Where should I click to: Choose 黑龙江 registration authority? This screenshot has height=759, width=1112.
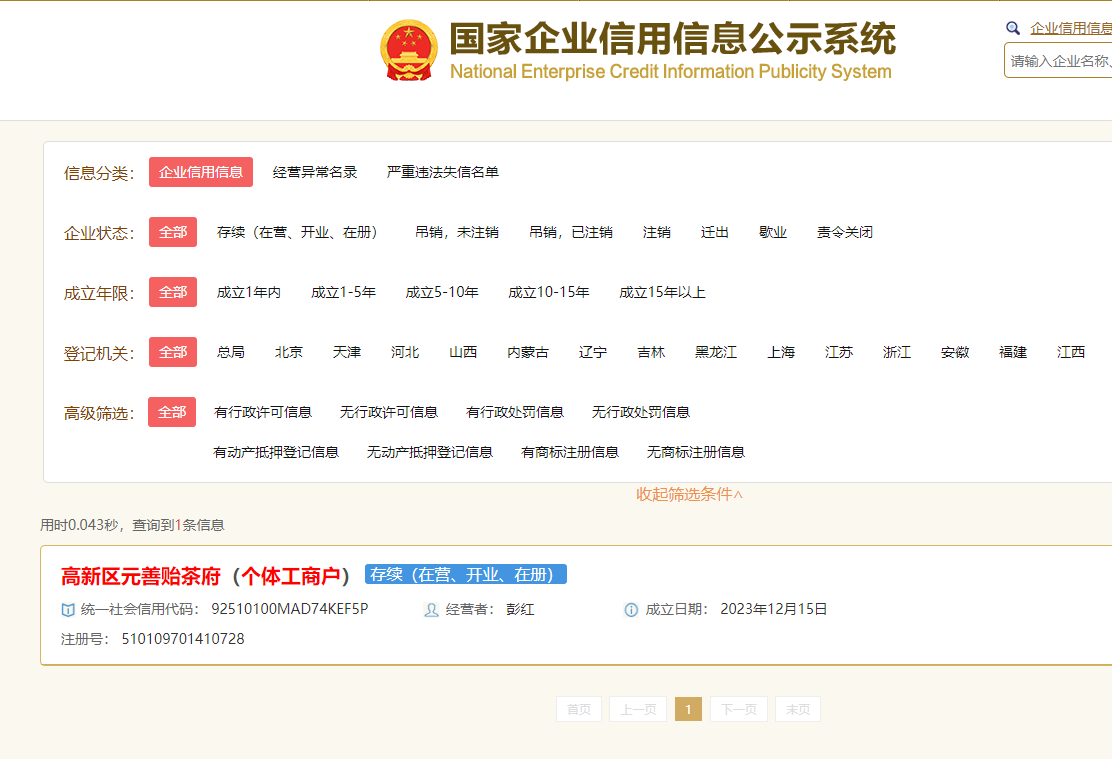point(716,352)
